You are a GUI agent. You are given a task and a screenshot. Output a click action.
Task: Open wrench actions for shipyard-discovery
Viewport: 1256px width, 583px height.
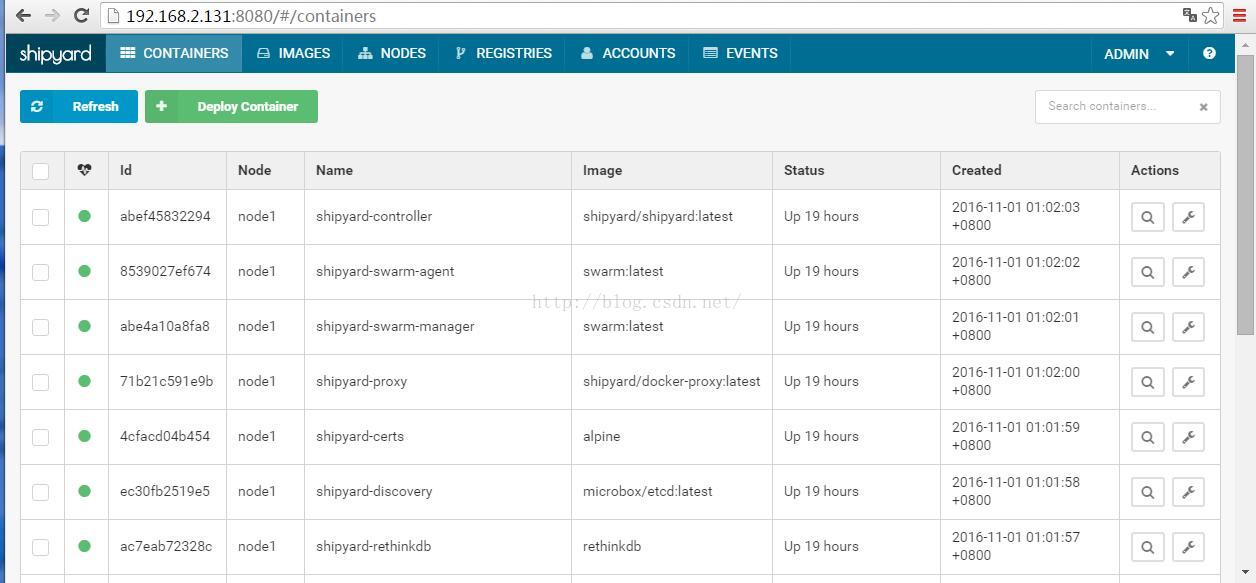coord(1188,492)
